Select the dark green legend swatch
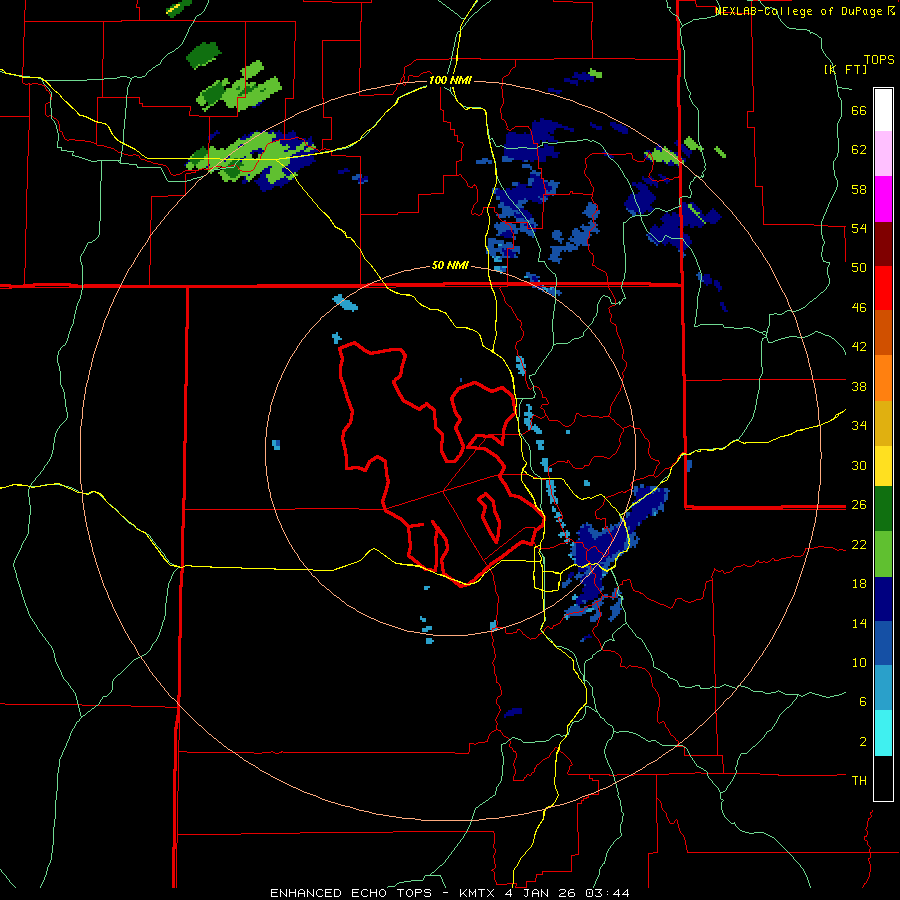 point(883,509)
